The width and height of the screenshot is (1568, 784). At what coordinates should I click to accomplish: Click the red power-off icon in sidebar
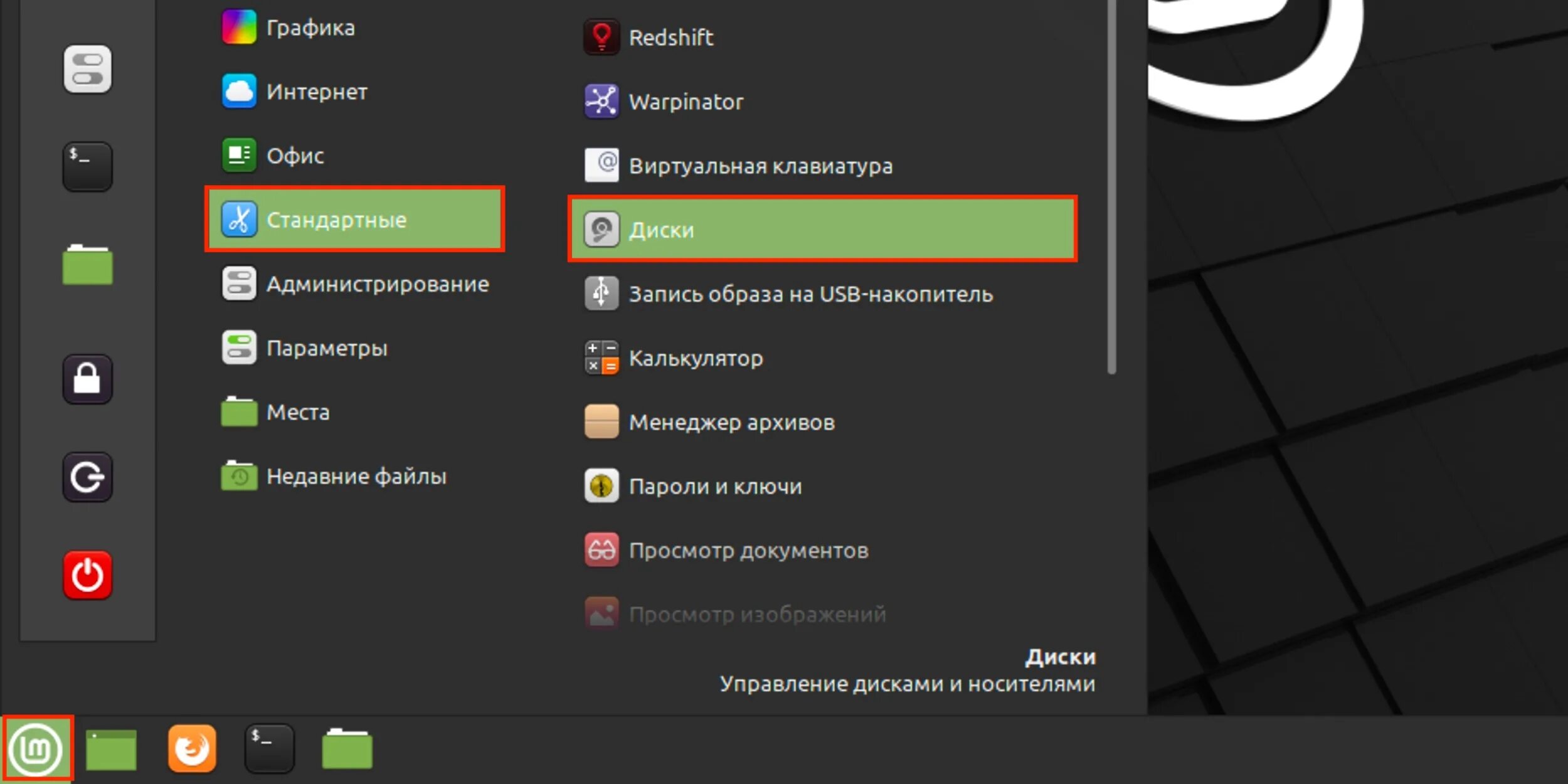point(87,575)
